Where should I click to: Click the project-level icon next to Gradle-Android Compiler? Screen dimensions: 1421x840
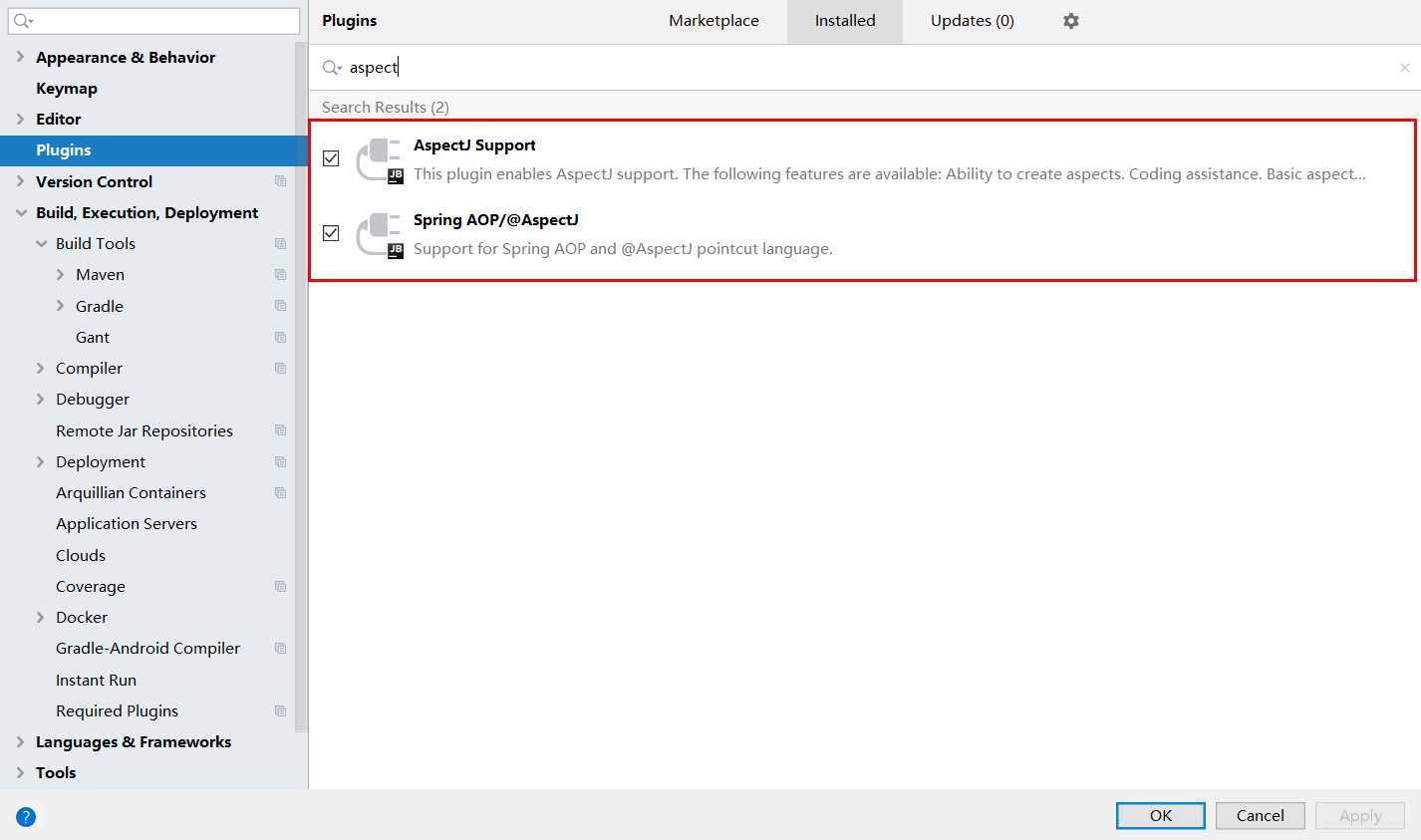coord(280,648)
